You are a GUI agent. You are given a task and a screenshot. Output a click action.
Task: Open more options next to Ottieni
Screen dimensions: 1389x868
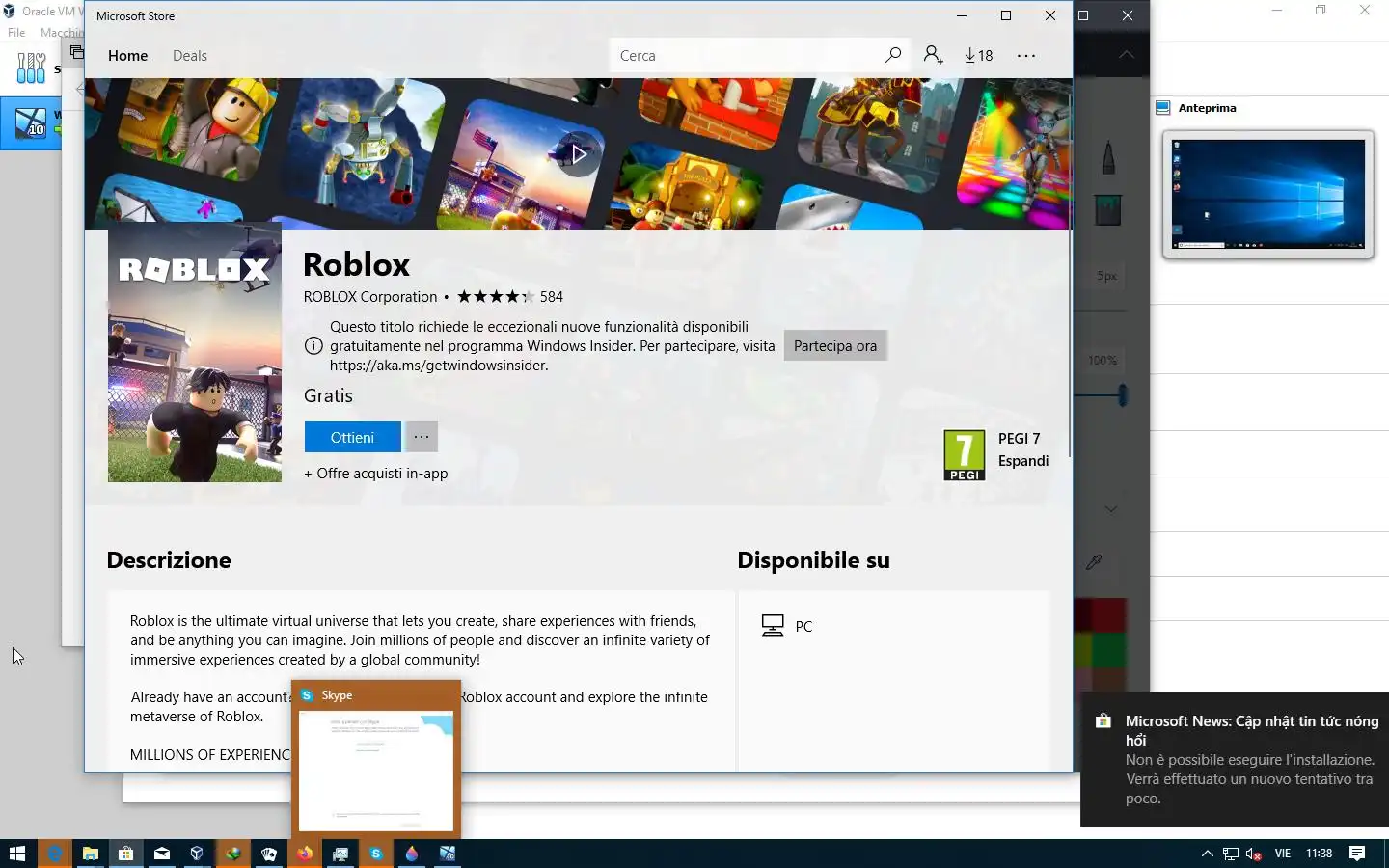422,437
